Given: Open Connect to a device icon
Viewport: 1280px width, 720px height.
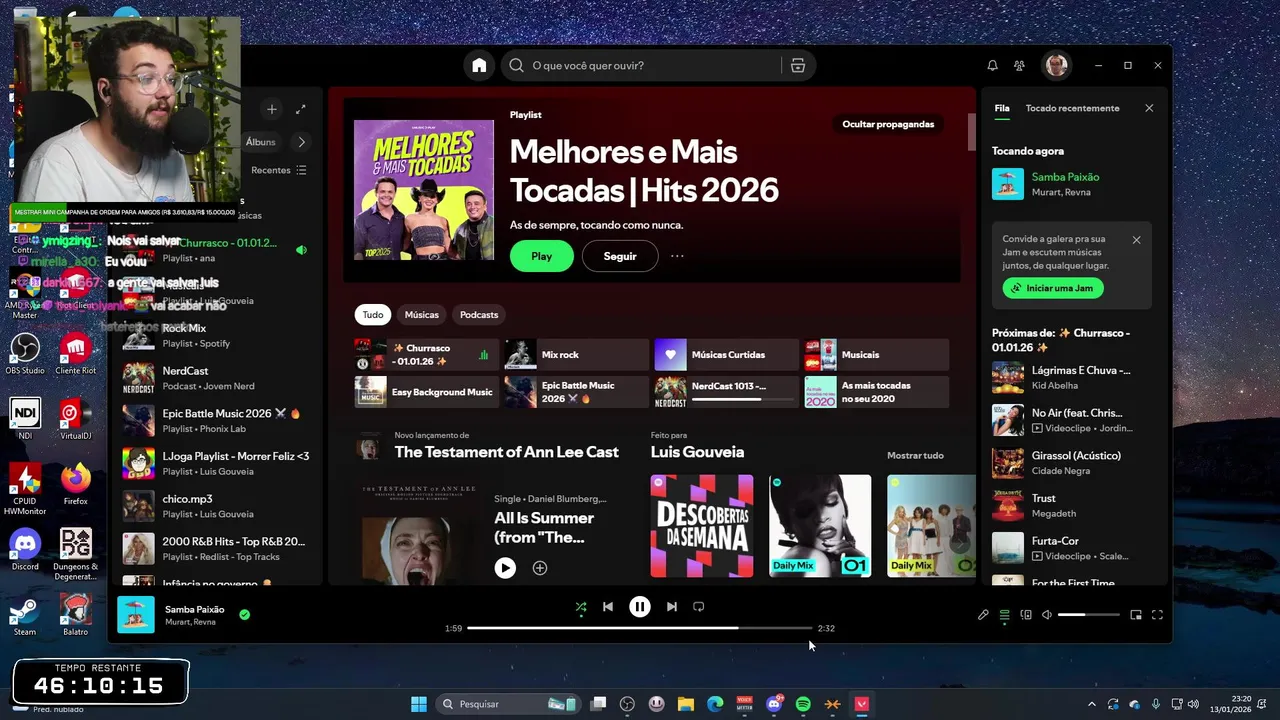Looking at the screenshot, I should (1026, 615).
